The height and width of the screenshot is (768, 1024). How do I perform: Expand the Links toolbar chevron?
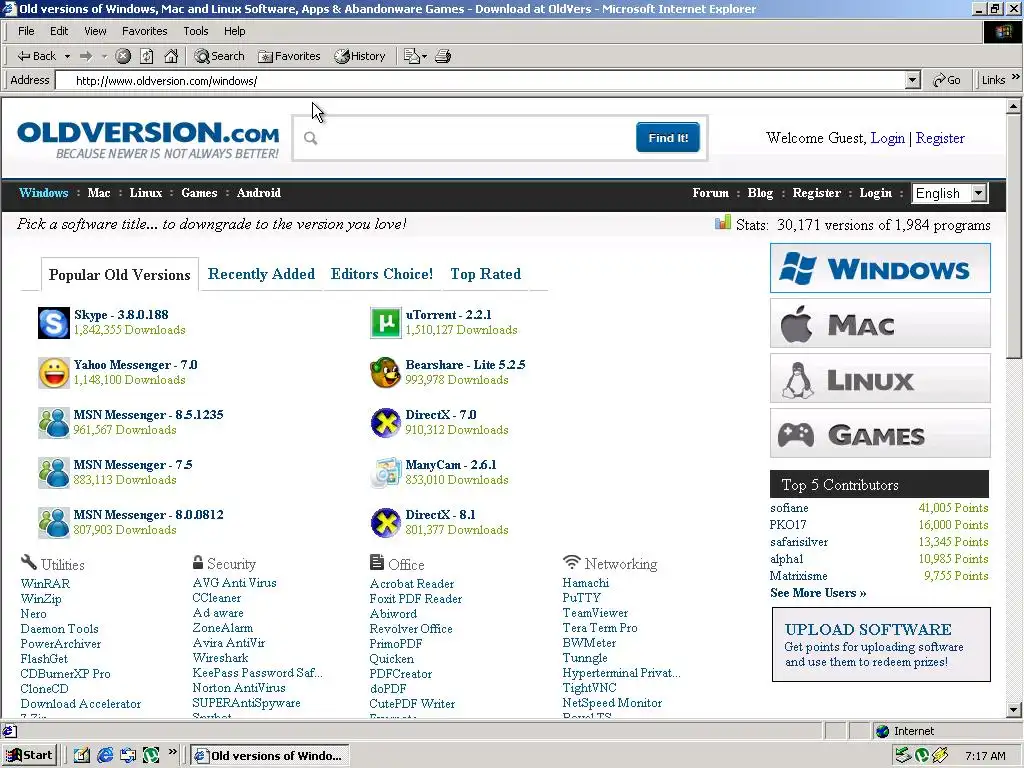point(1016,78)
